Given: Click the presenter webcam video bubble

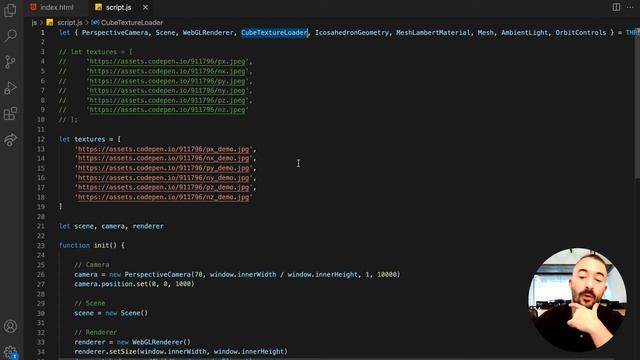Looking at the screenshot, I should [x=578, y=300].
